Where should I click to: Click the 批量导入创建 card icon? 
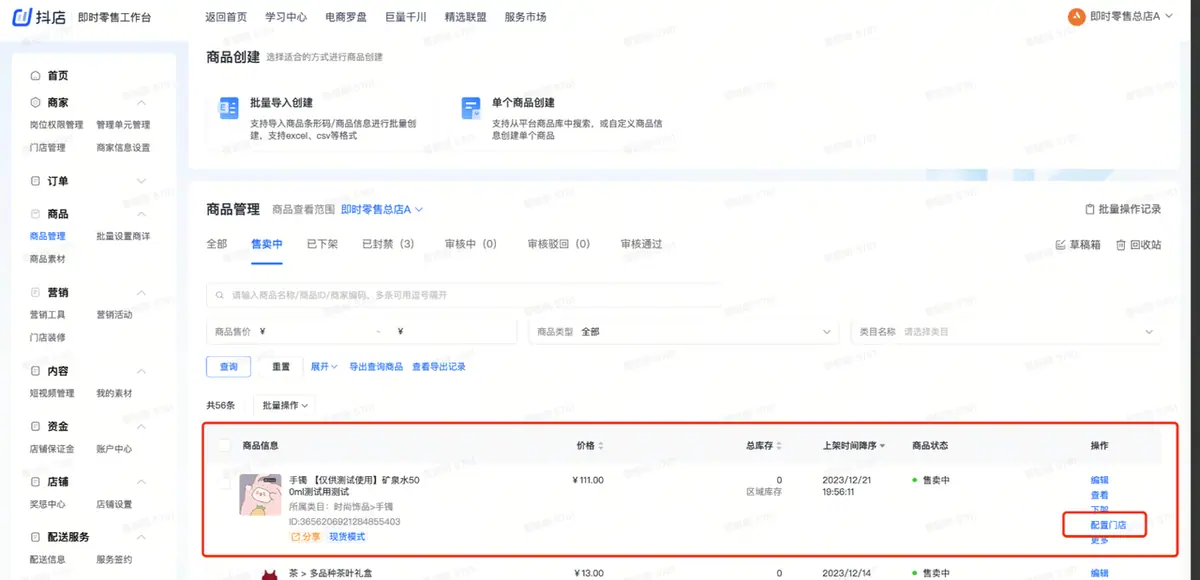(x=229, y=108)
